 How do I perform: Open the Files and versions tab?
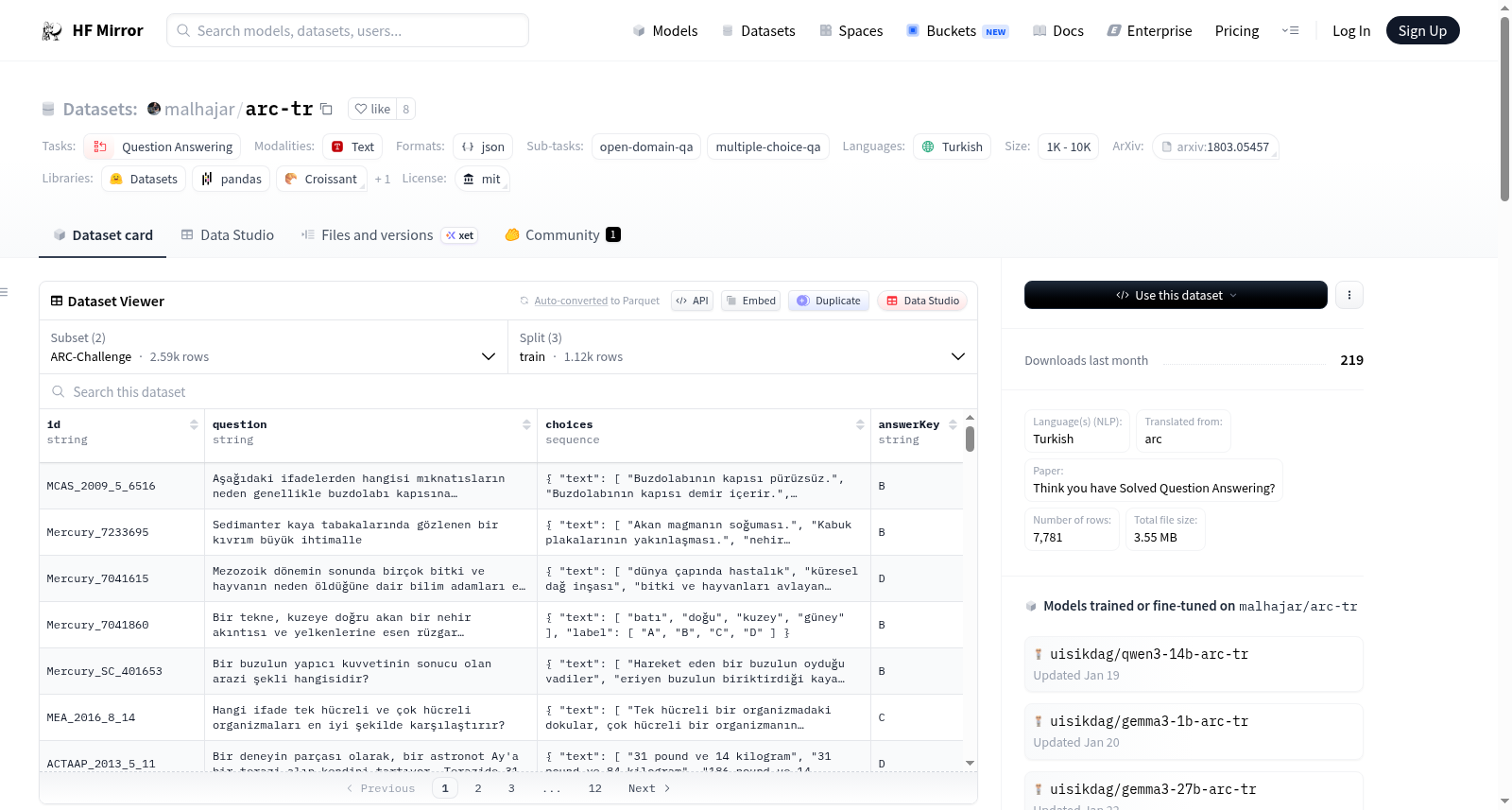click(x=389, y=234)
